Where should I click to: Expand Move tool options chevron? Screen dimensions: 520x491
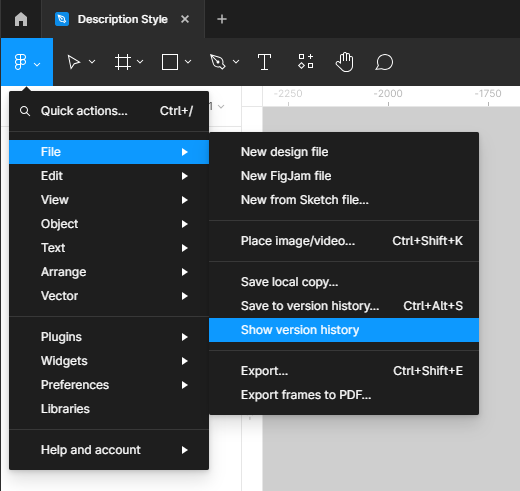pyautogui.click(x=92, y=62)
